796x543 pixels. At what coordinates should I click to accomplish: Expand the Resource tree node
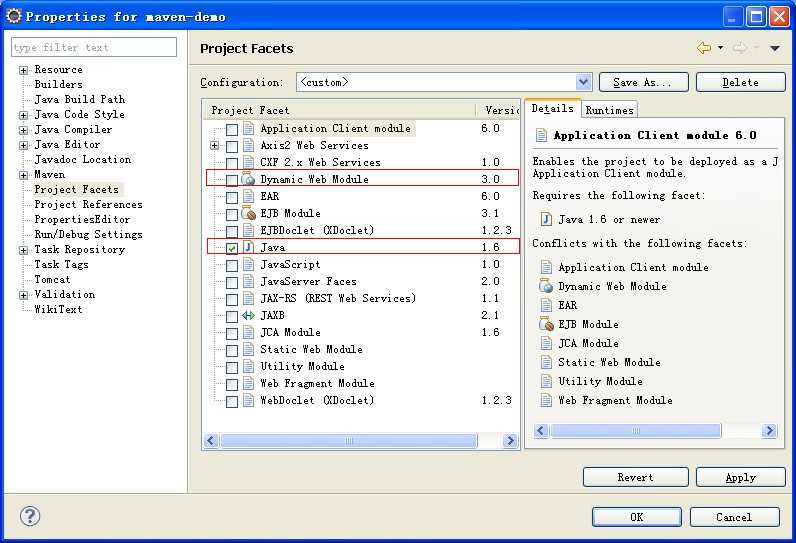point(23,70)
